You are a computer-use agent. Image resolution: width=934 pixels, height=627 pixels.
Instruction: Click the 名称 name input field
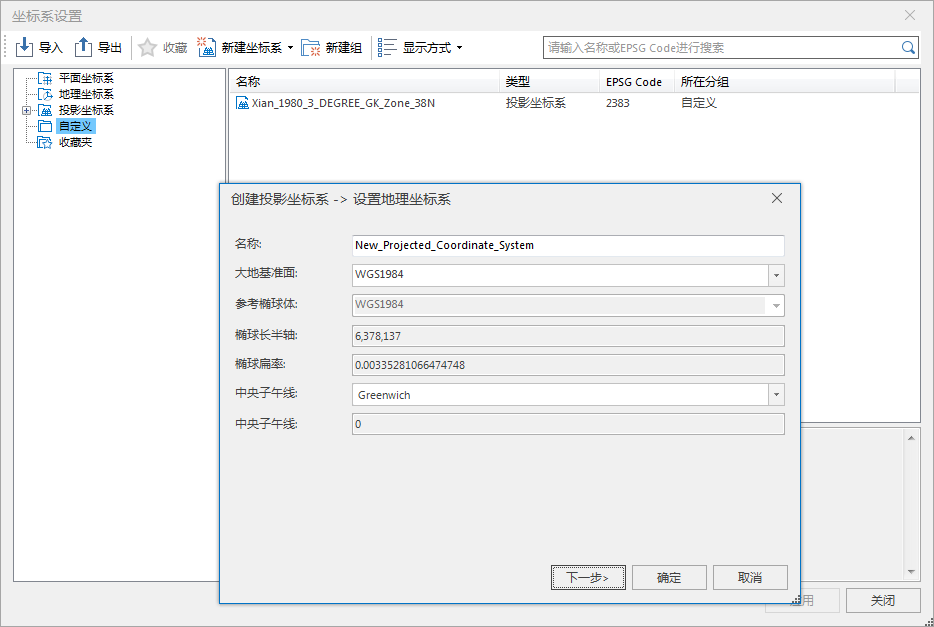[567, 245]
